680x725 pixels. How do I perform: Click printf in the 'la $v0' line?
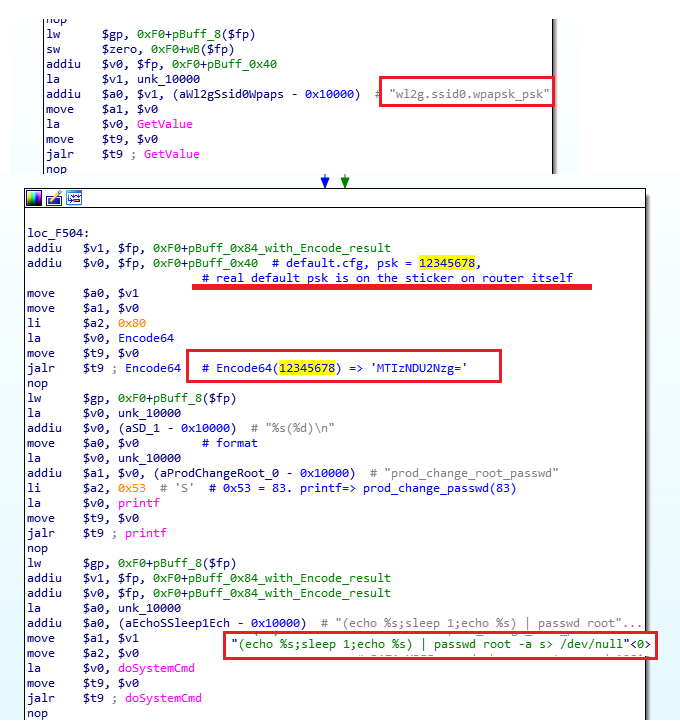click(139, 503)
